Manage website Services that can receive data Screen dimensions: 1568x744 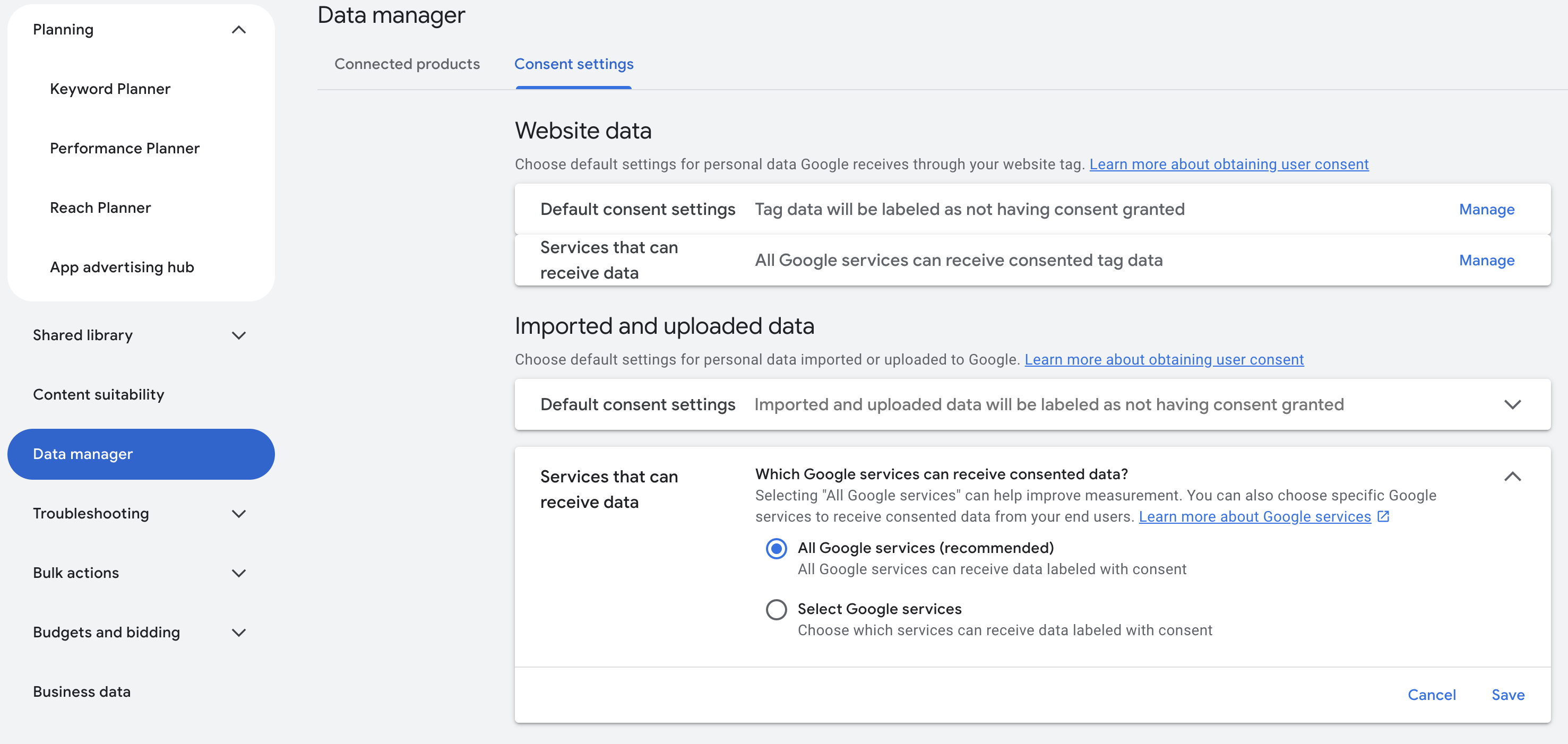coord(1486,261)
